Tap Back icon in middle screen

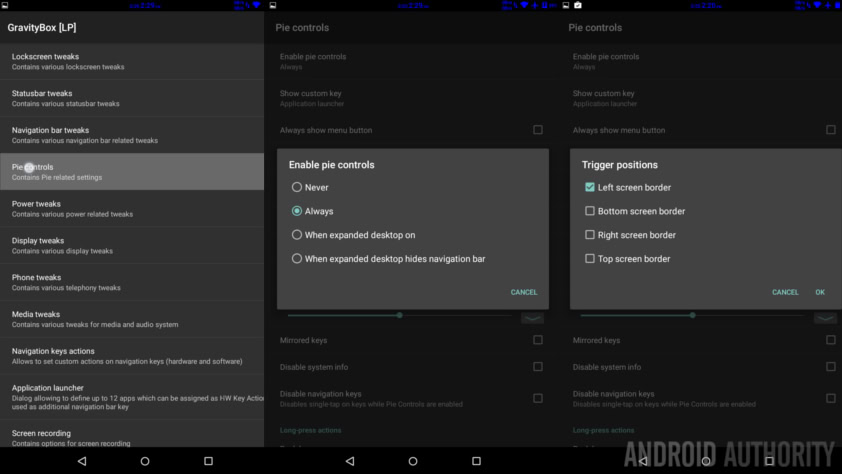(350, 461)
